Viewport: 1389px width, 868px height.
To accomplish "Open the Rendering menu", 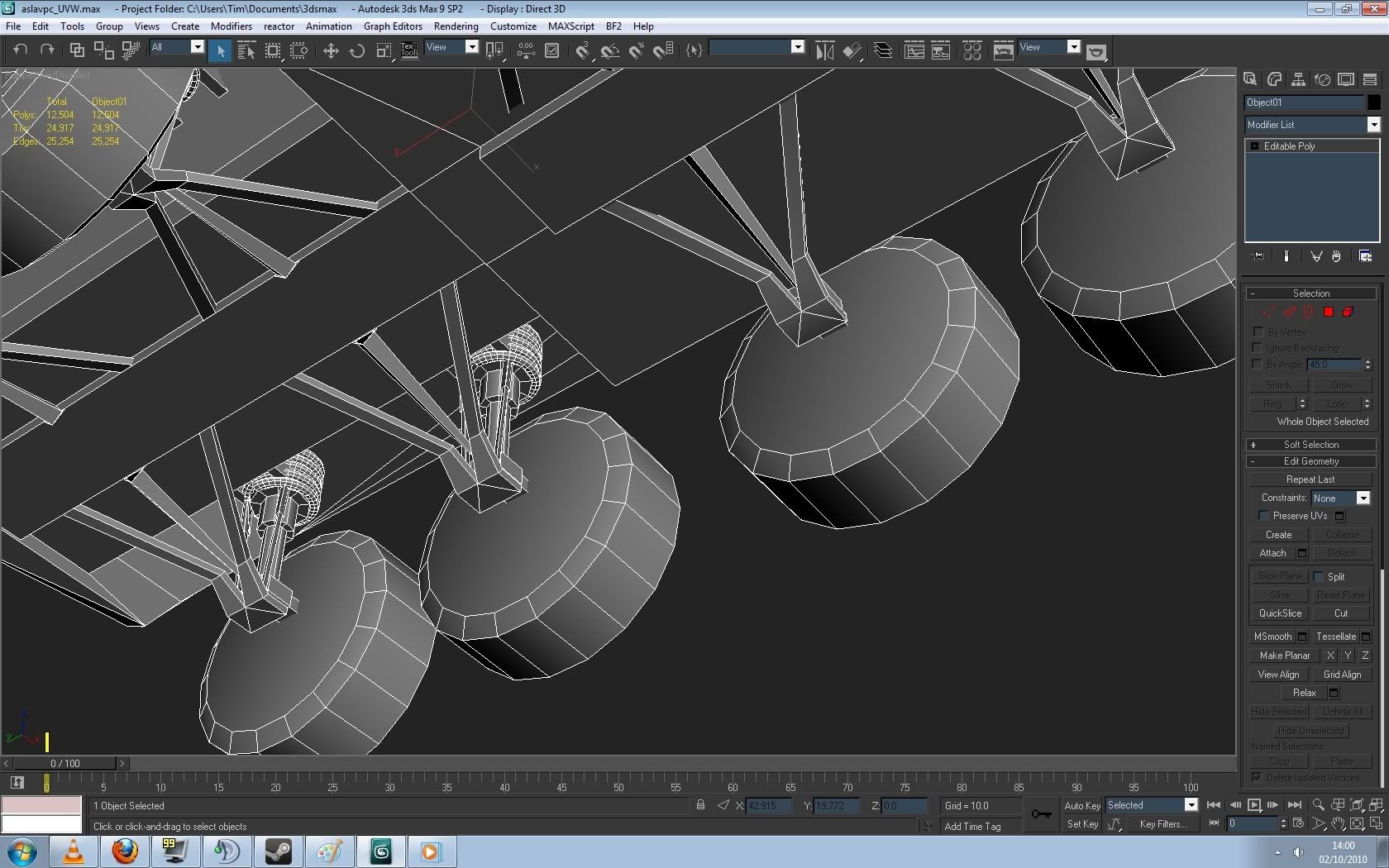I will [x=456, y=26].
